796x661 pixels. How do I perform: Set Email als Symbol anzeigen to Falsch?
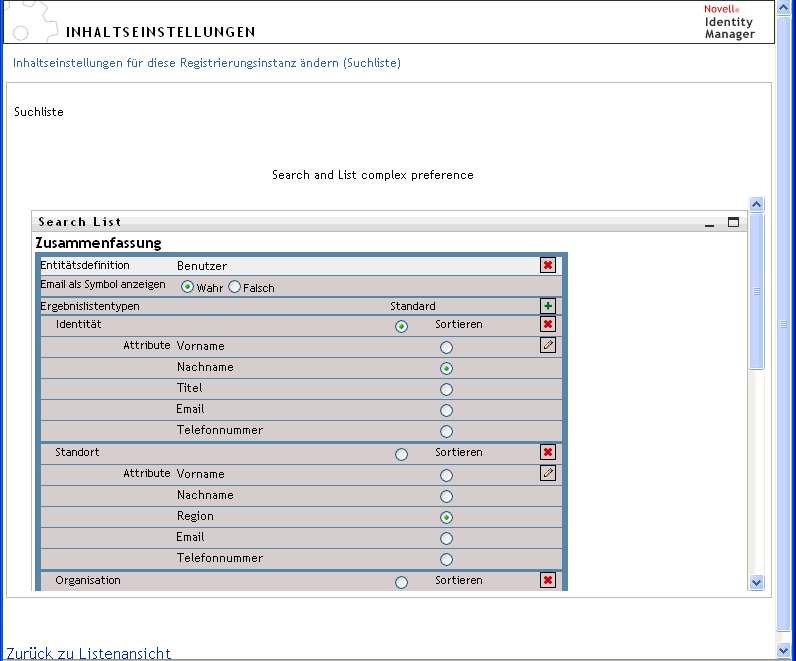click(235, 287)
